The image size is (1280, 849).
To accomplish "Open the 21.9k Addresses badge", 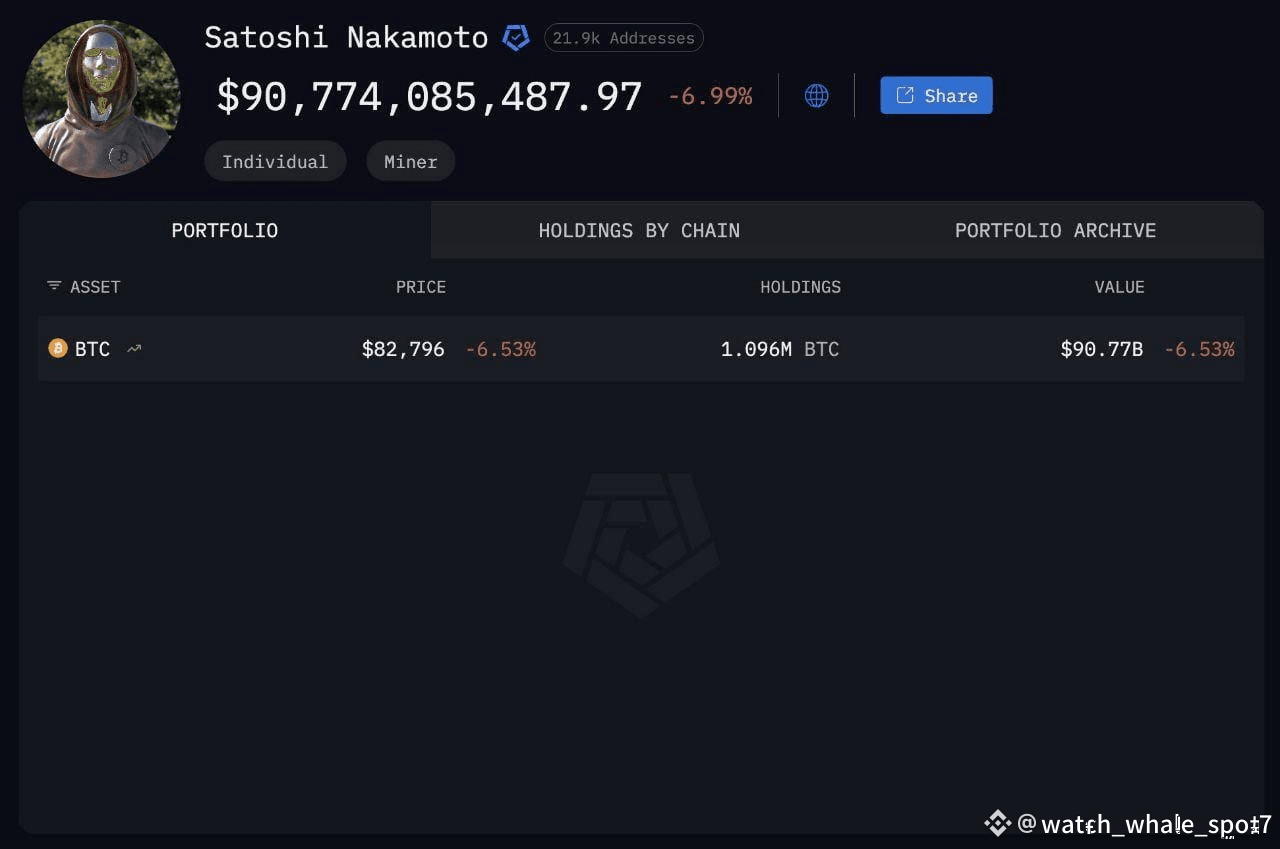I will click(x=624, y=38).
